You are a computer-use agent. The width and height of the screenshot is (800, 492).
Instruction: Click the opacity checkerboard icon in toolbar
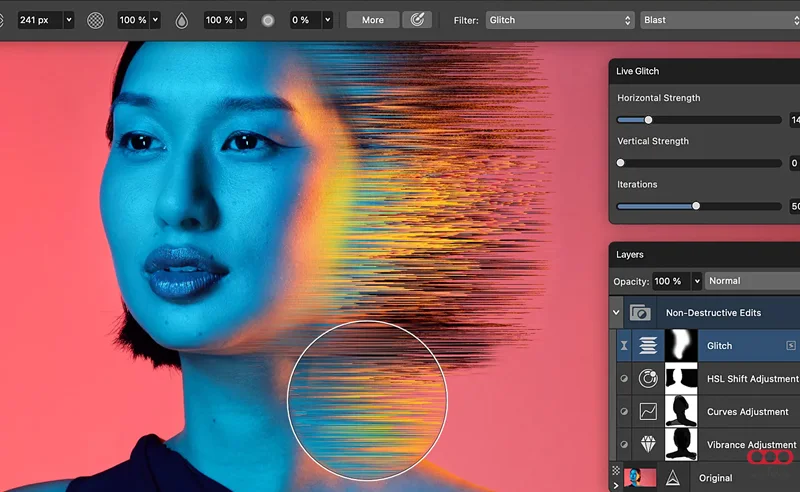pos(95,20)
